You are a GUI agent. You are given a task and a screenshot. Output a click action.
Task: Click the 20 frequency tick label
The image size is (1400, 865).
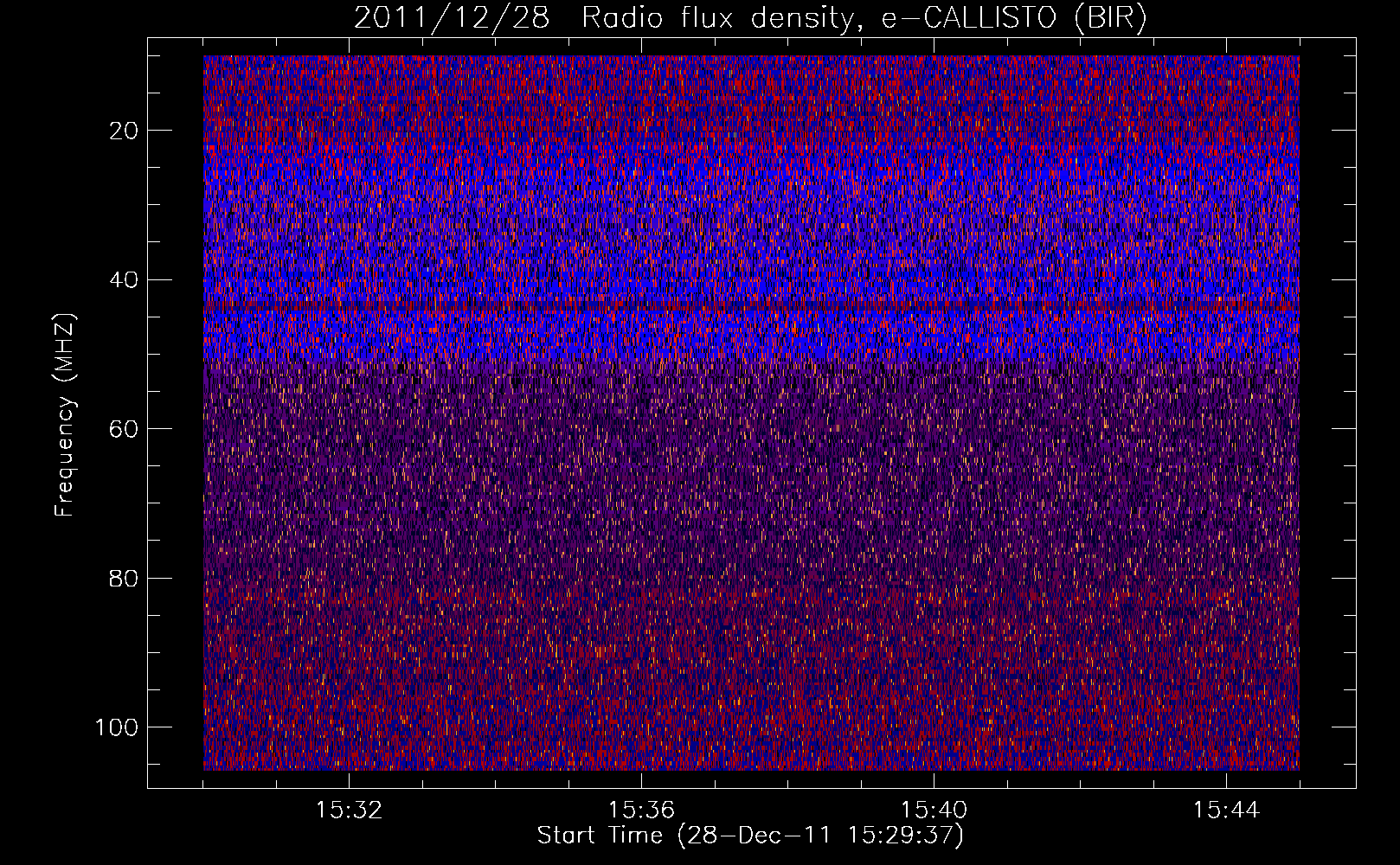tap(125, 131)
